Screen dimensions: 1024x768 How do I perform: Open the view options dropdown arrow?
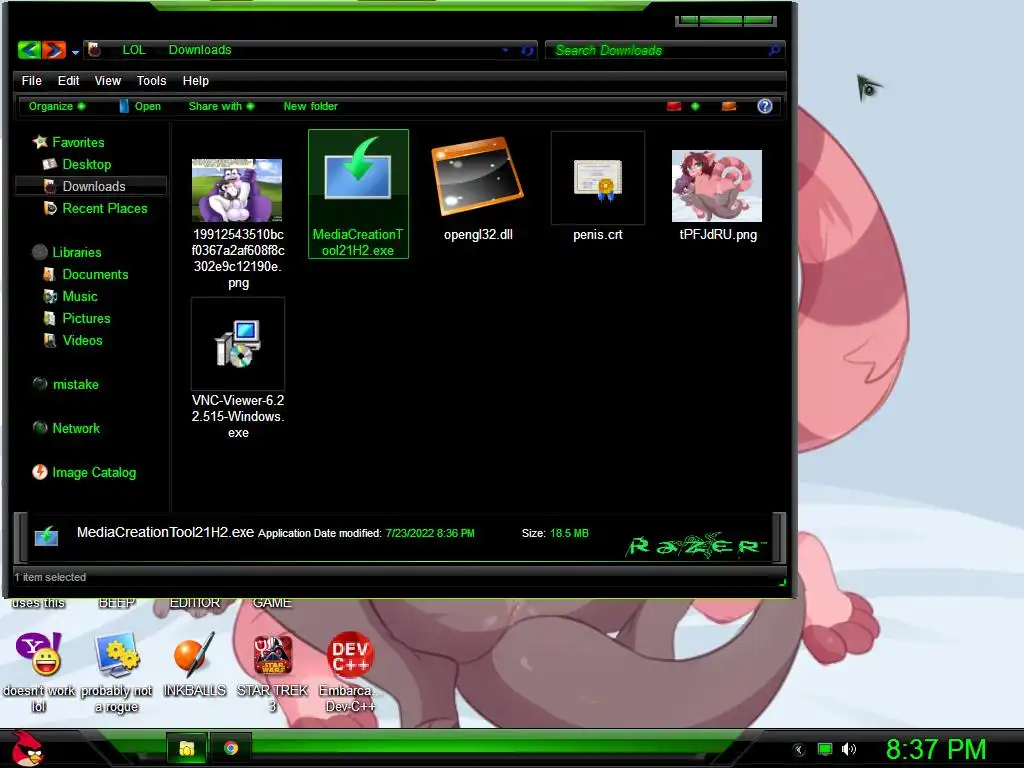coord(696,106)
